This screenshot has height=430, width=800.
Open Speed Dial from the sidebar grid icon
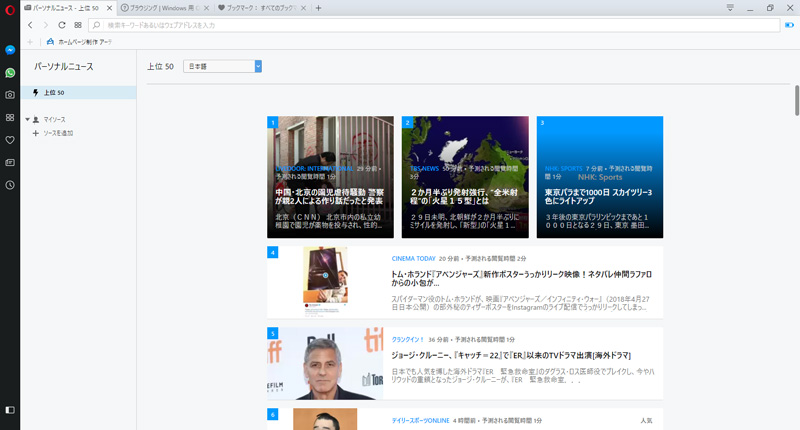pyautogui.click(x=10, y=117)
